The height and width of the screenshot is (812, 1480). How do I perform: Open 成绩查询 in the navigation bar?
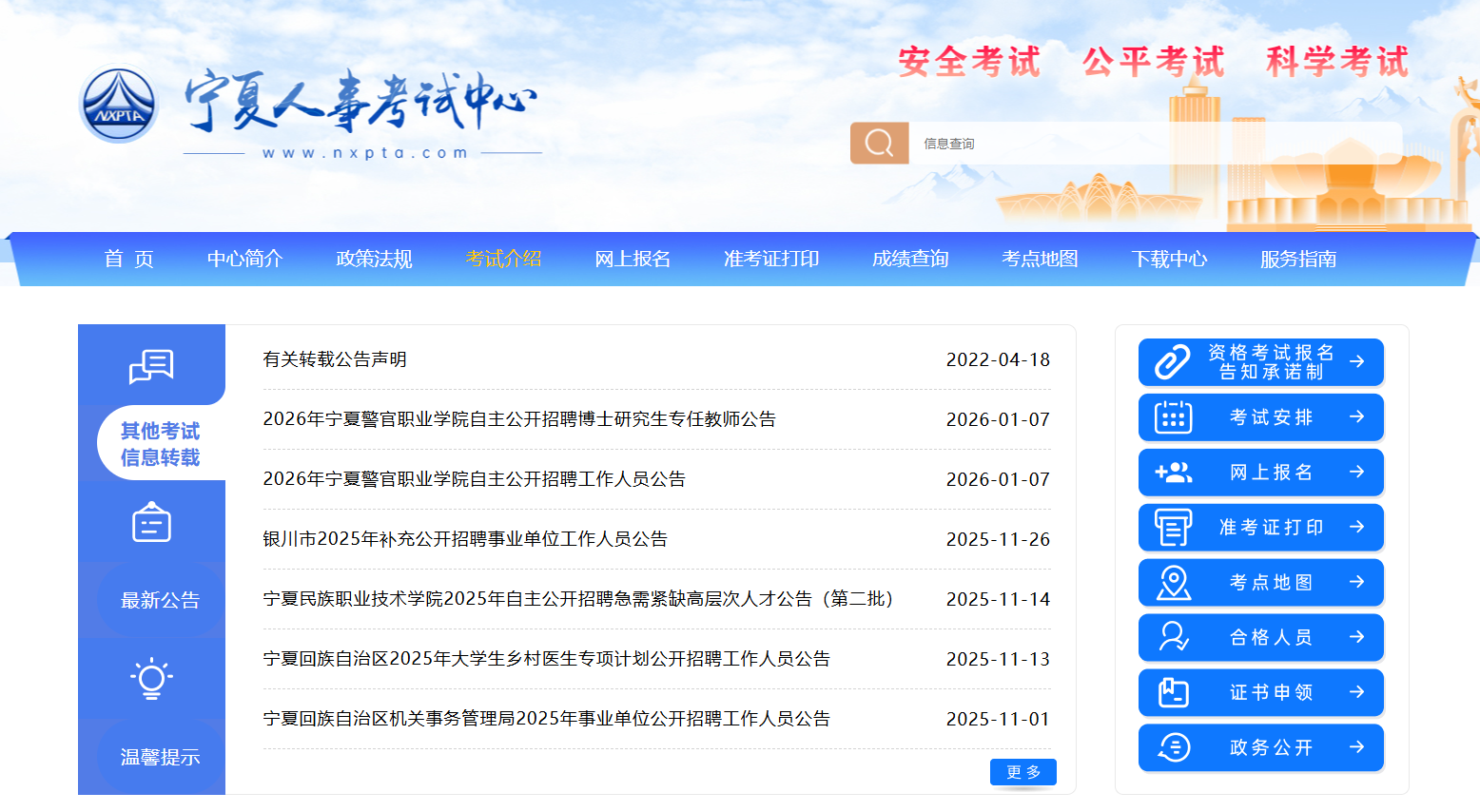click(910, 259)
